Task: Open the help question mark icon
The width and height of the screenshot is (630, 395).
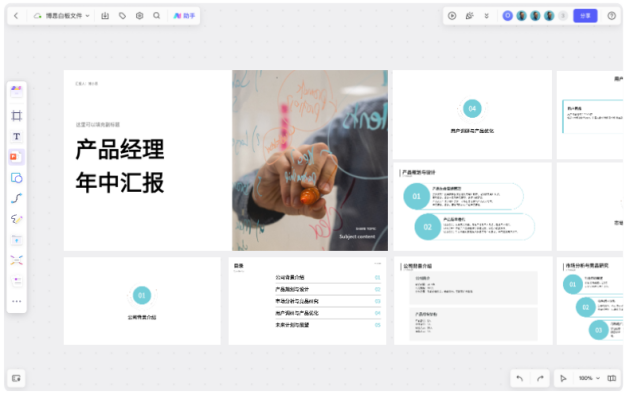Action: pos(612,16)
